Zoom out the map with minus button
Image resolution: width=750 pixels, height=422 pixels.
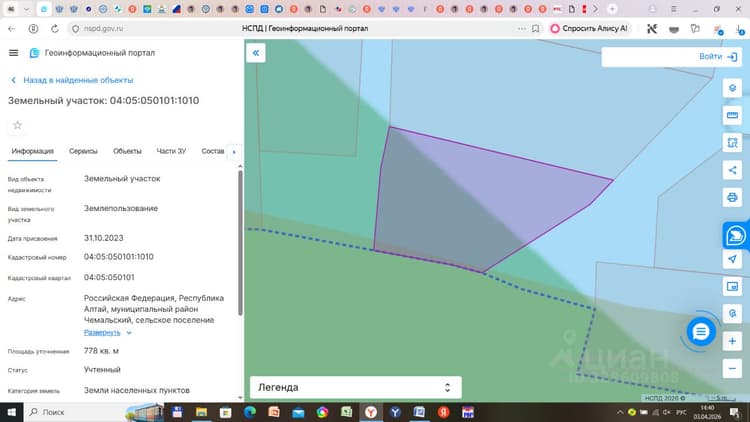click(732, 368)
